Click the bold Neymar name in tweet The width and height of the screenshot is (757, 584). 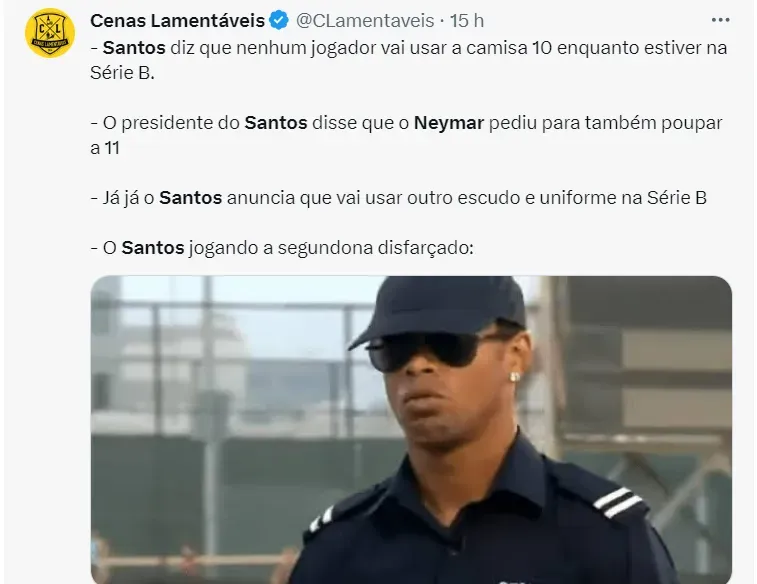click(x=449, y=123)
